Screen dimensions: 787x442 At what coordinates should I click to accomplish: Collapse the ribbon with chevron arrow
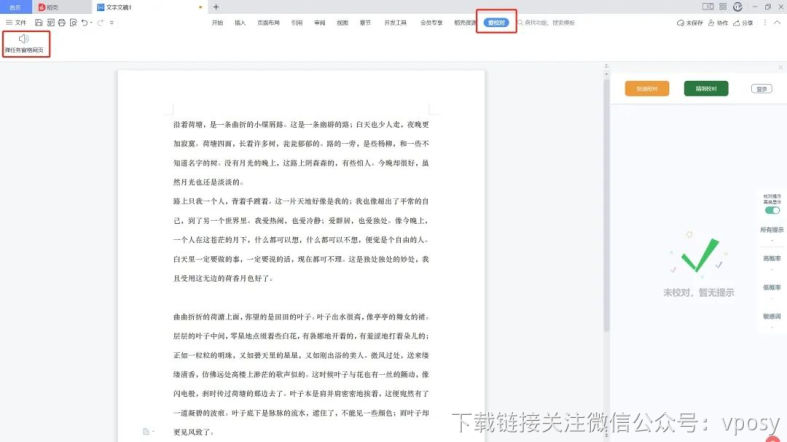pyautogui.click(x=777, y=23)
